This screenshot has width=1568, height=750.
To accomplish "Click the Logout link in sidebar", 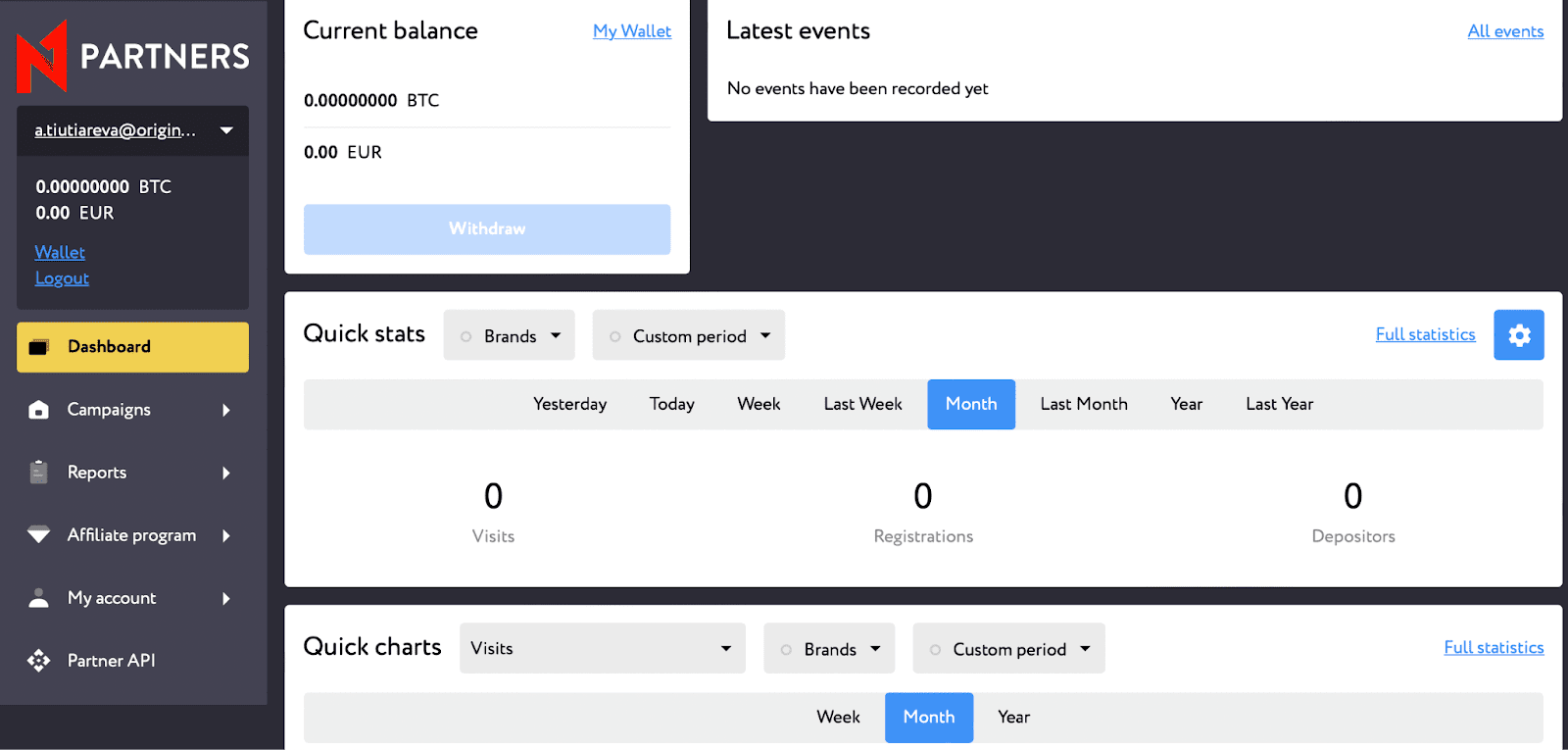I will pyautogui.click(x=62, y=278).
